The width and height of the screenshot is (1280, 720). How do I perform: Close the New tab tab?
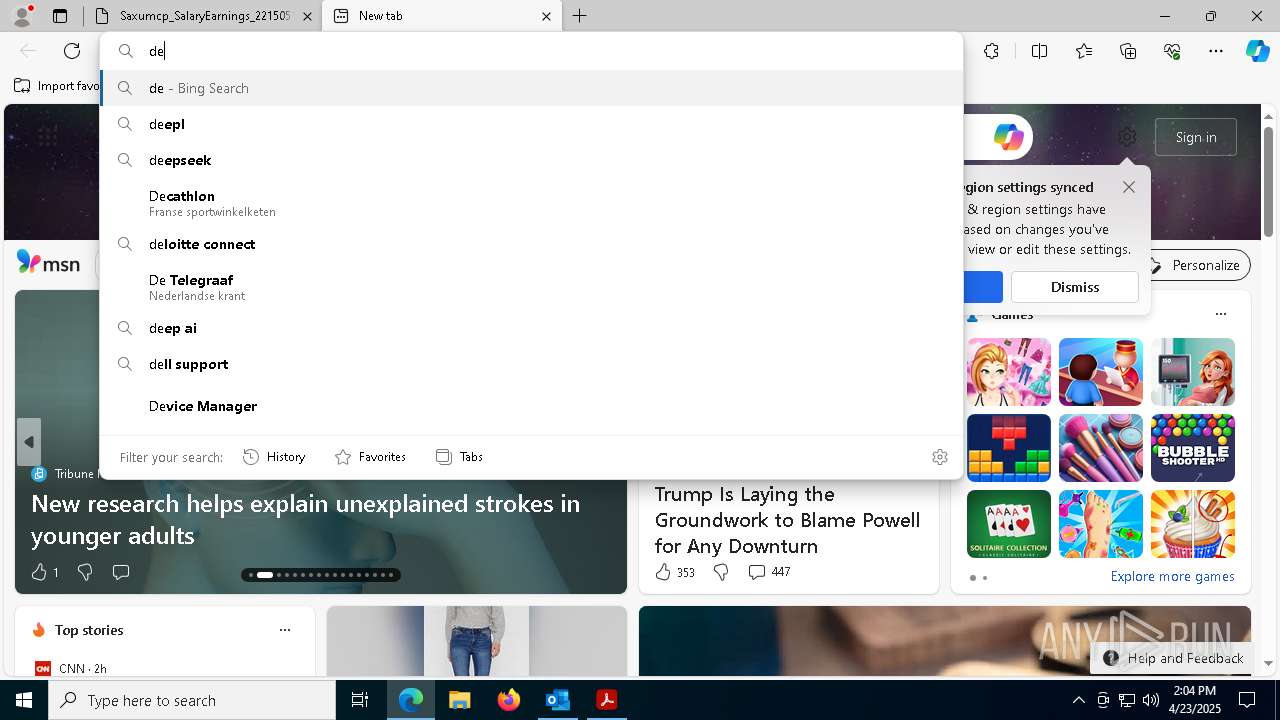point(546,16)
